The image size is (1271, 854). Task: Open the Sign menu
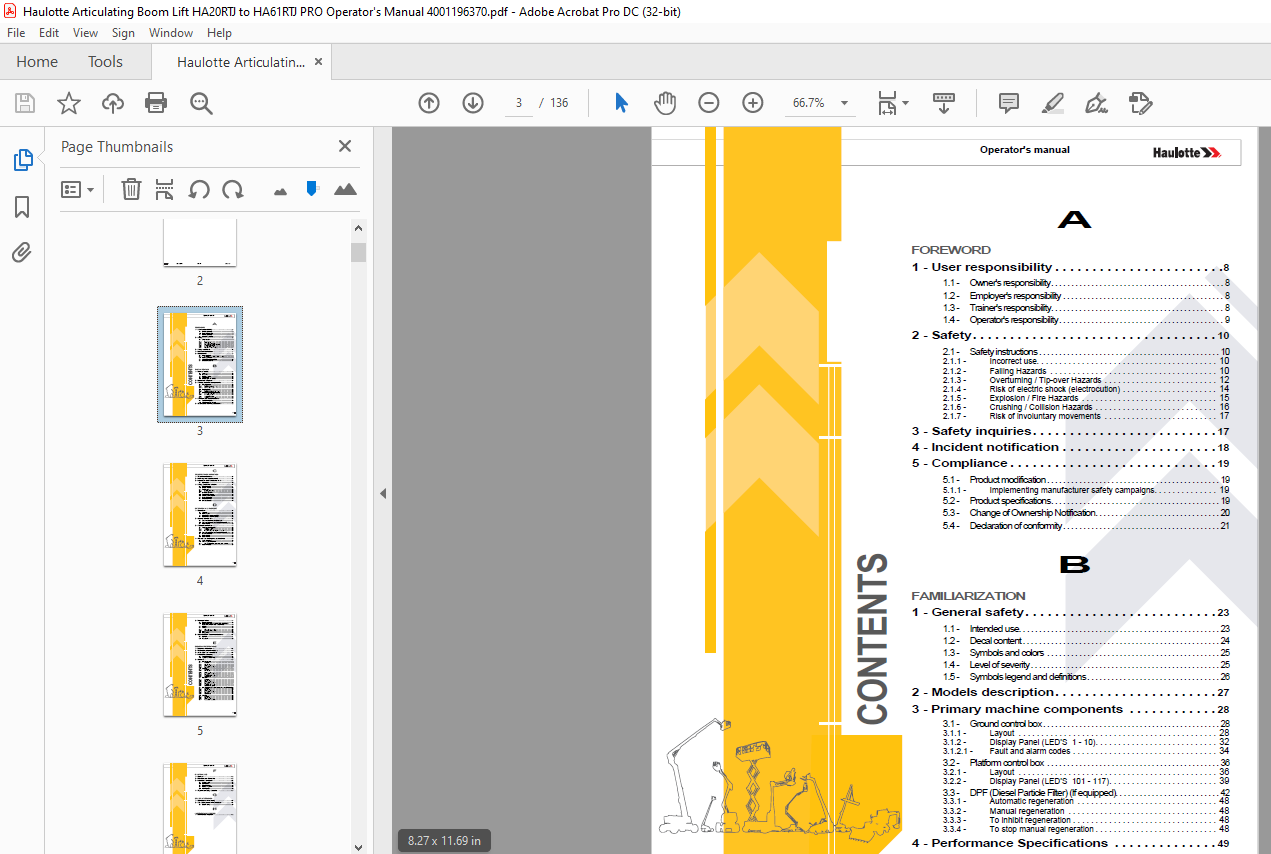123,33
